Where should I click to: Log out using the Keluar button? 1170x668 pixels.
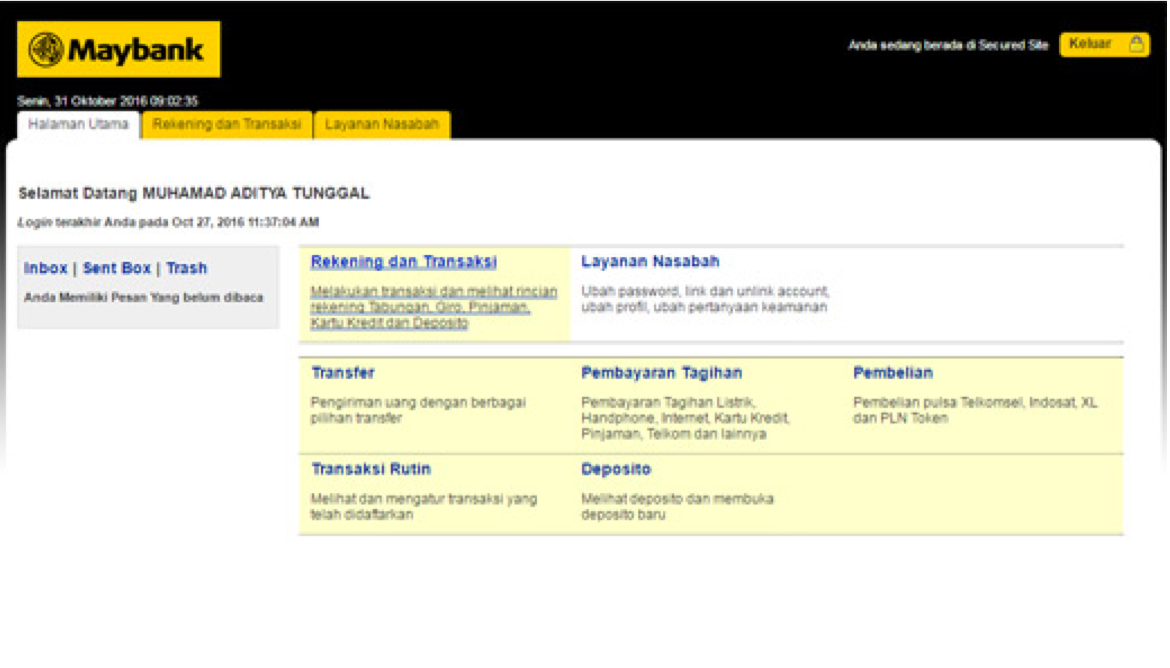[1092, 44]
